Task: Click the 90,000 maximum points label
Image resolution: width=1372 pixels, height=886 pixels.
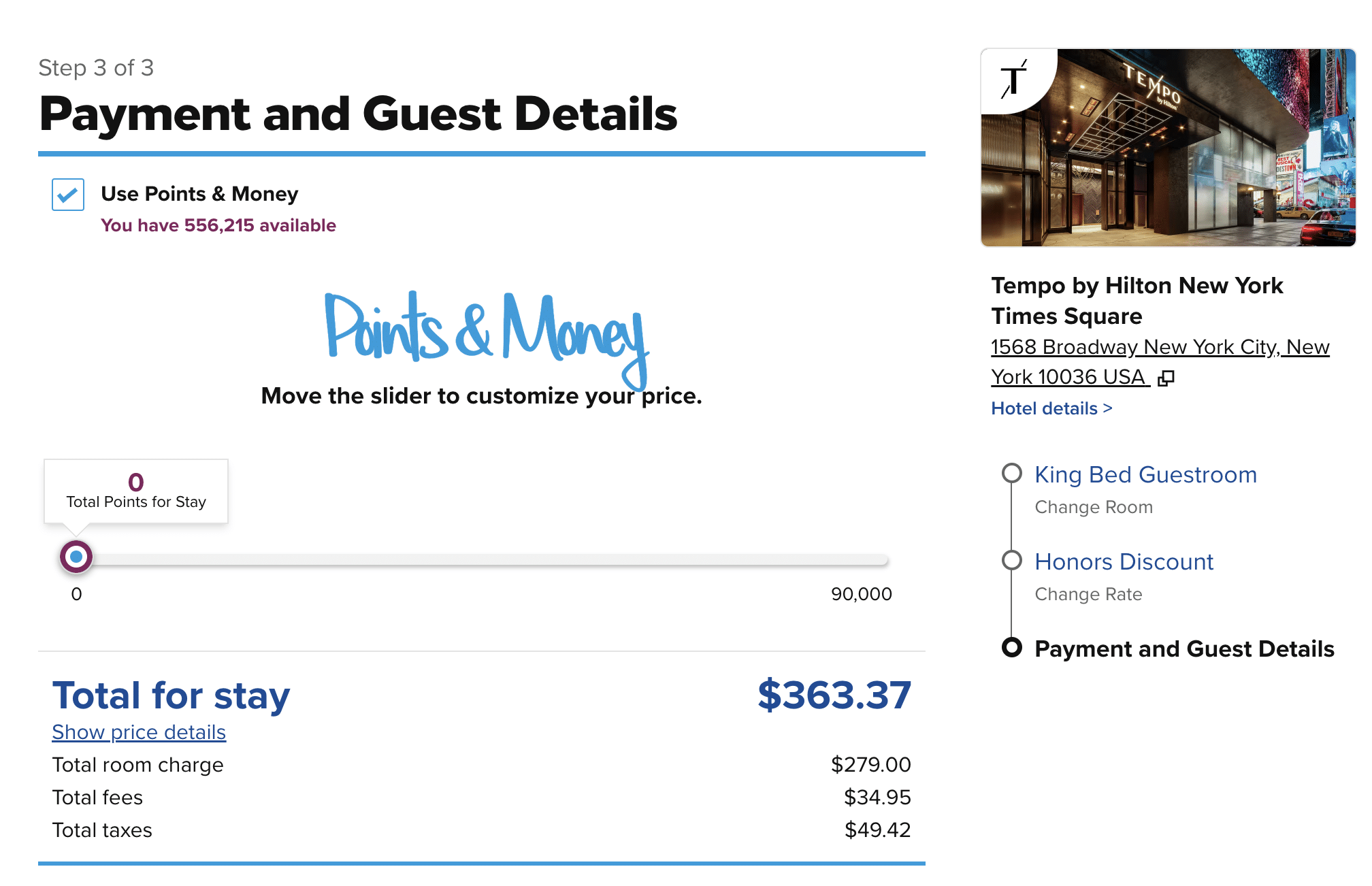Action: tap(861, 594)
